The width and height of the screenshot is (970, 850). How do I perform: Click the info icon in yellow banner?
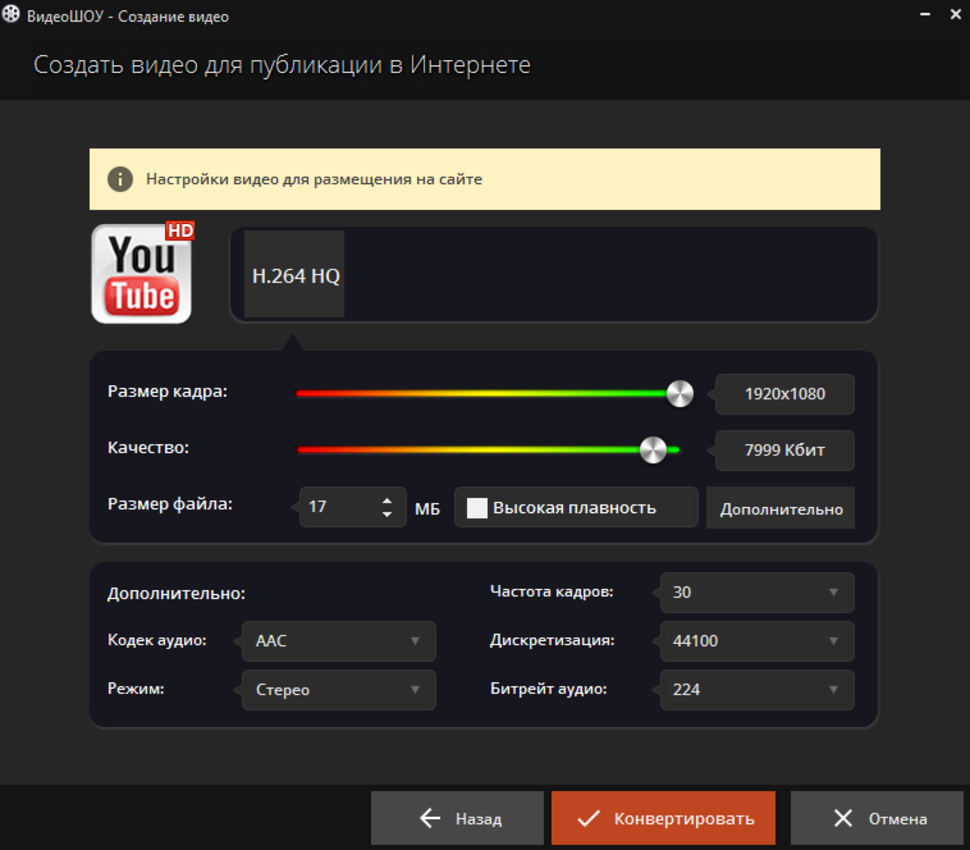tap(120, 179)
